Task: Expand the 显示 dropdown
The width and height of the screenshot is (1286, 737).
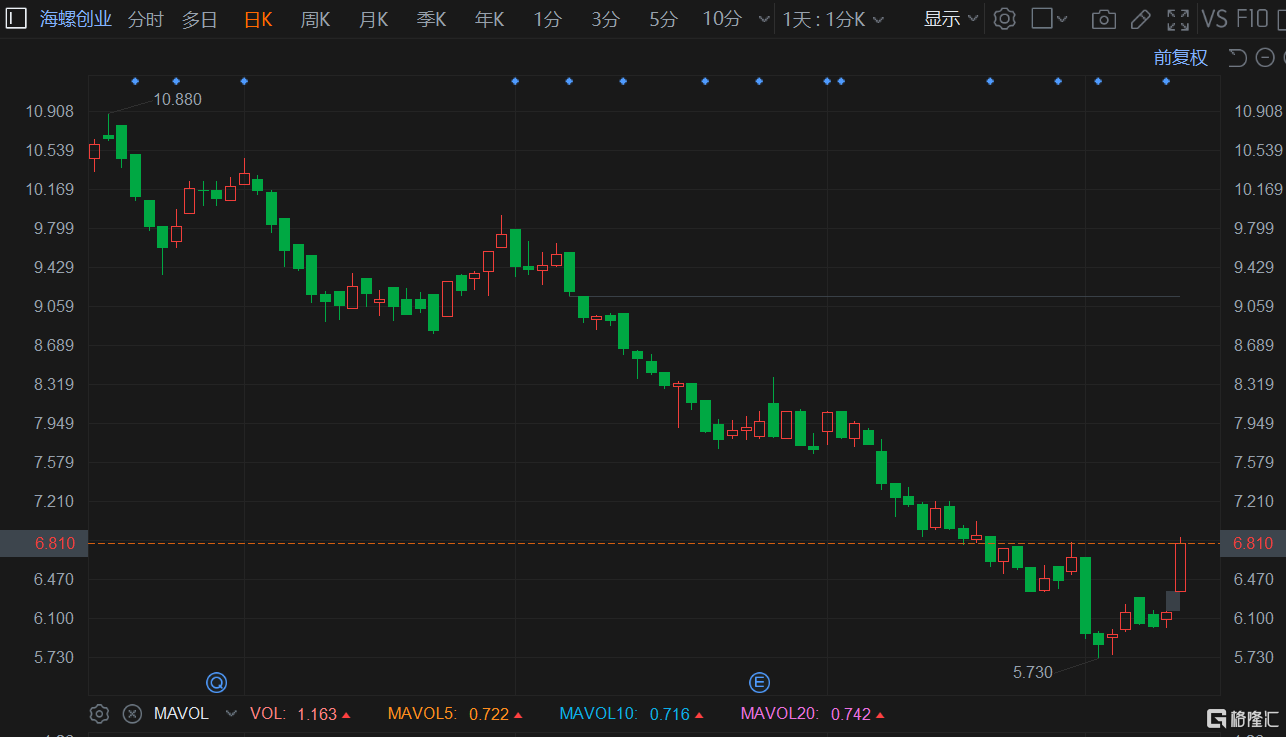Action: click(x=951, y=19)
